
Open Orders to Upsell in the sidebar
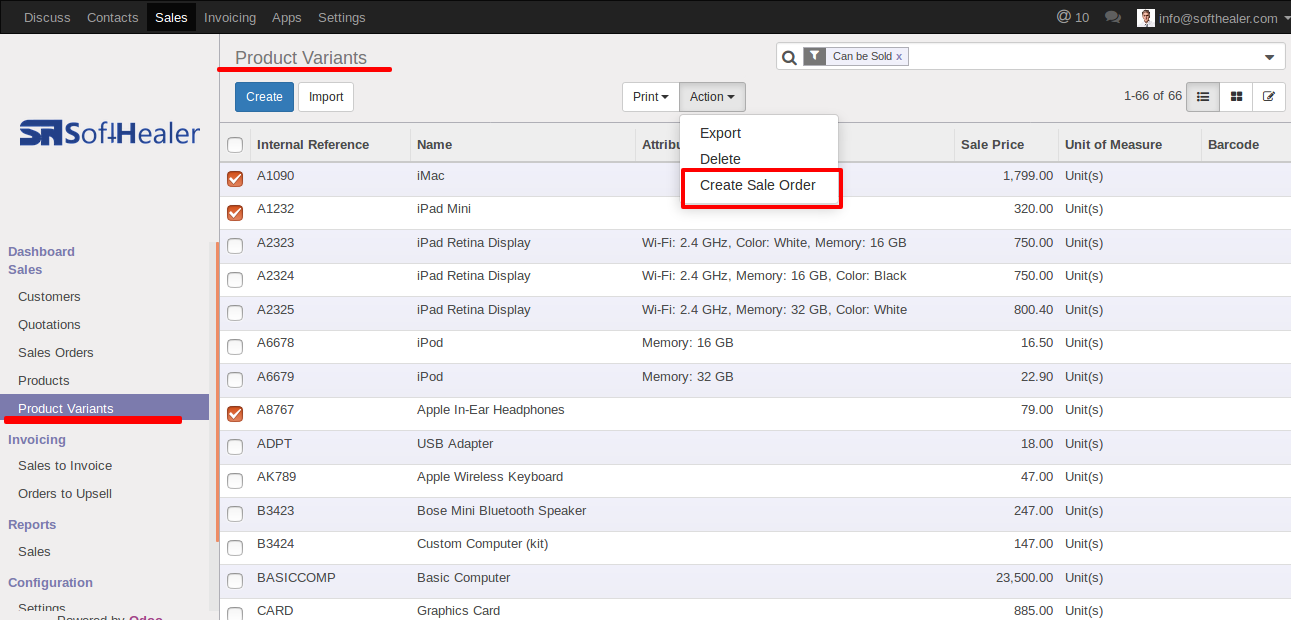pyautogui.click(x=65, y=494)
